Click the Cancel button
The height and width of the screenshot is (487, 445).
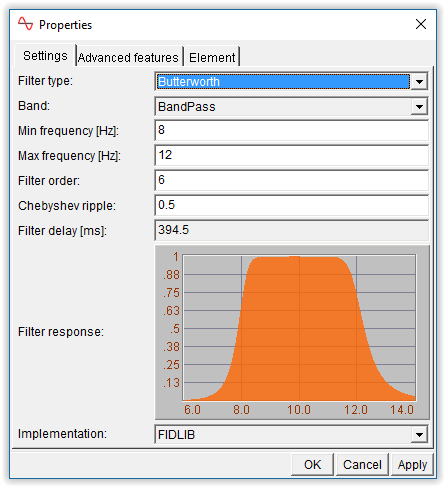[x=362, y=464]
